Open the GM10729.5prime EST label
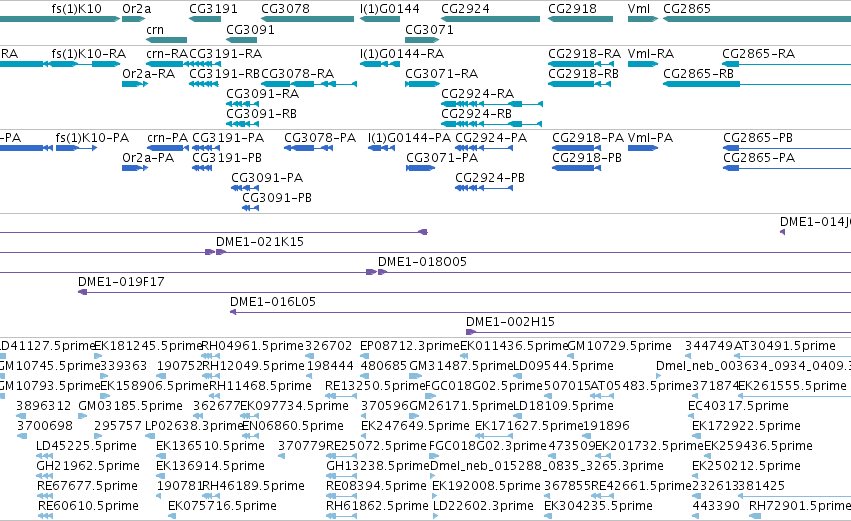Image resolution: width=851 pixels, height=521 pixels. click(x=620, y=346)
